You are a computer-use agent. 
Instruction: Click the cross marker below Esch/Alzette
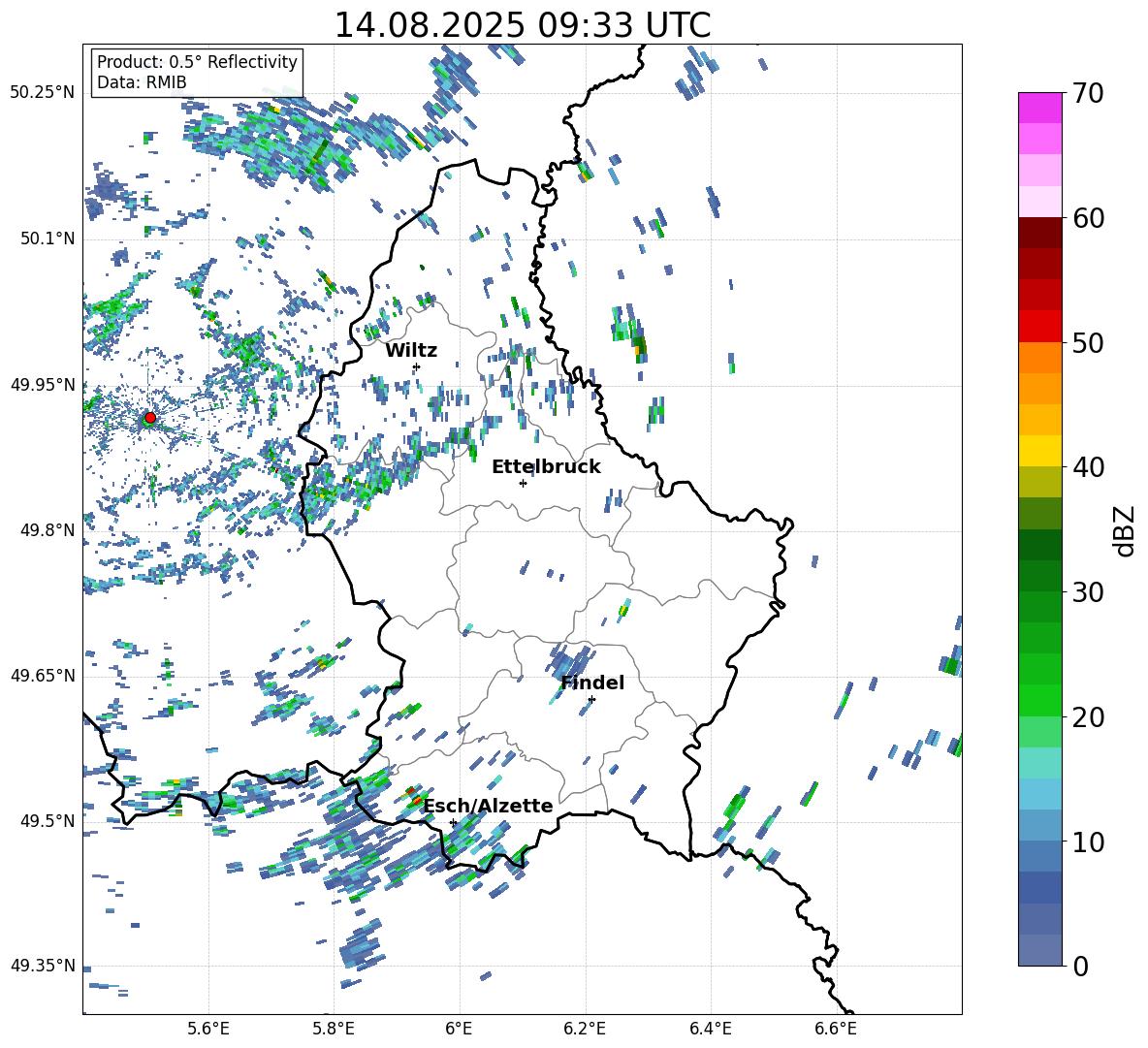pos(453,822)
